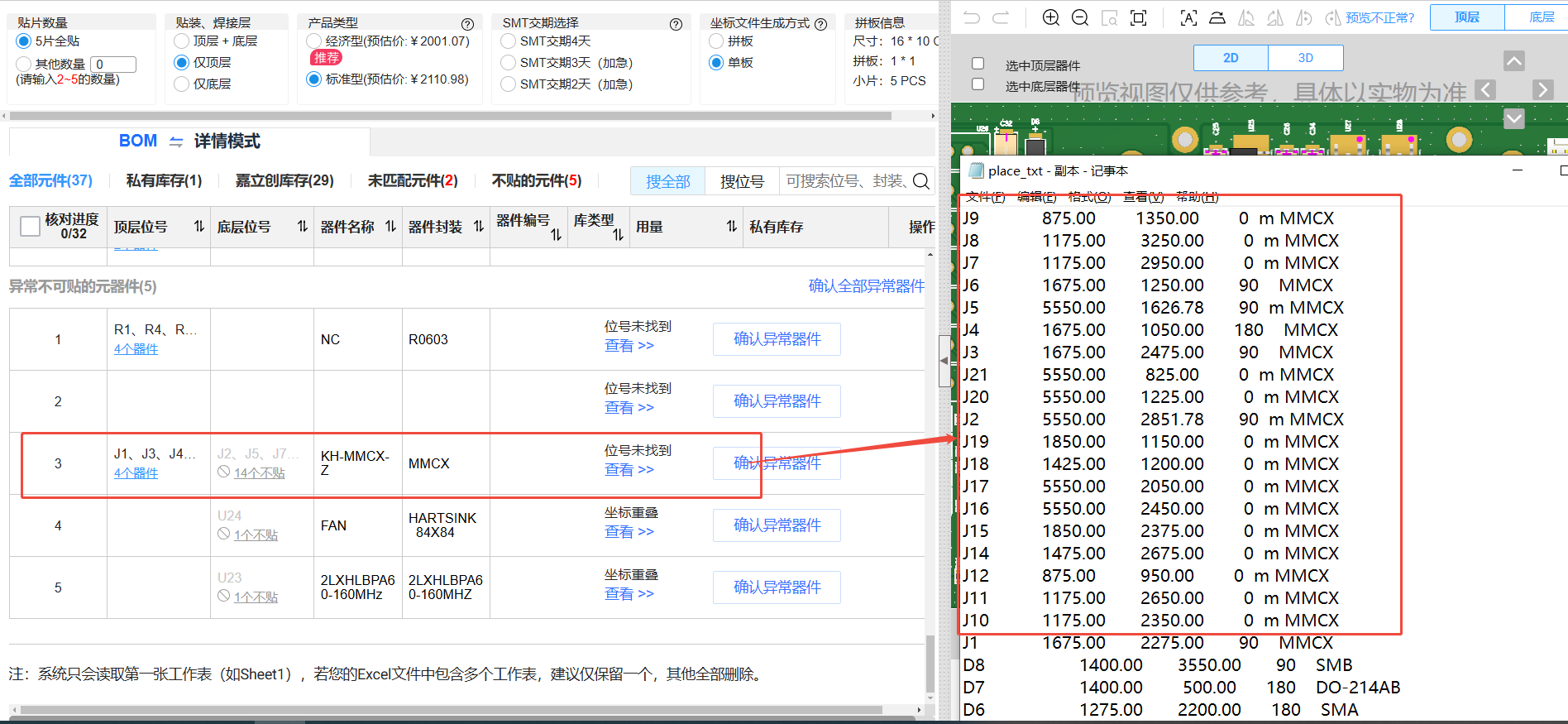Viewport: 1568px width, 724px height.
Task: Click the redo arrow in preview toolbar
Action: [x=1001, y=17]
